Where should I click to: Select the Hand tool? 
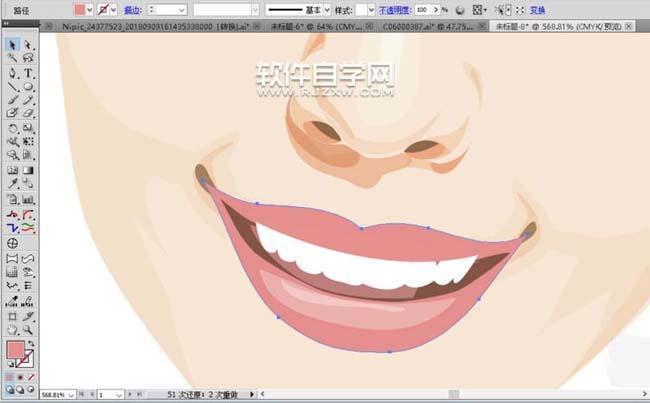click(x=12, y=330)
